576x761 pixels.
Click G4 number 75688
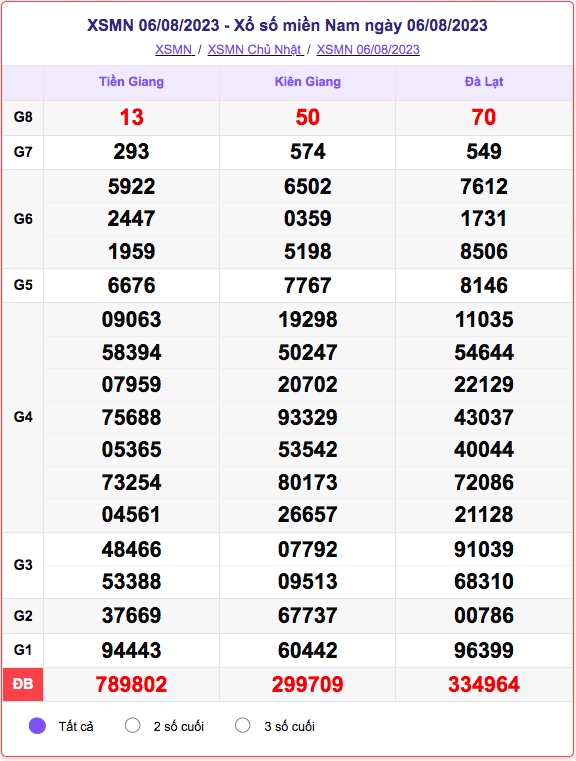(132, 418)
